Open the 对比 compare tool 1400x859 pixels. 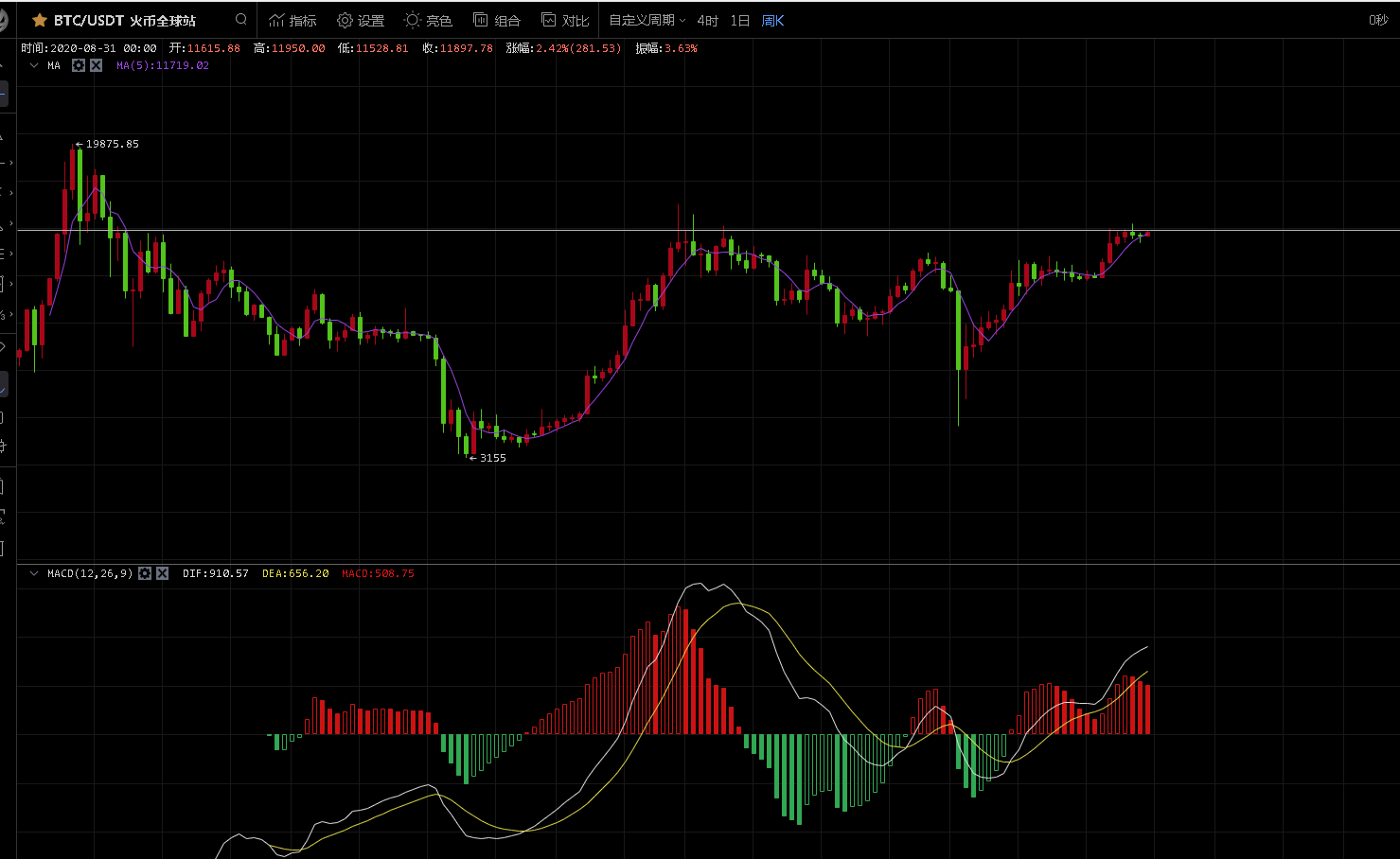[x=565, y=20]
